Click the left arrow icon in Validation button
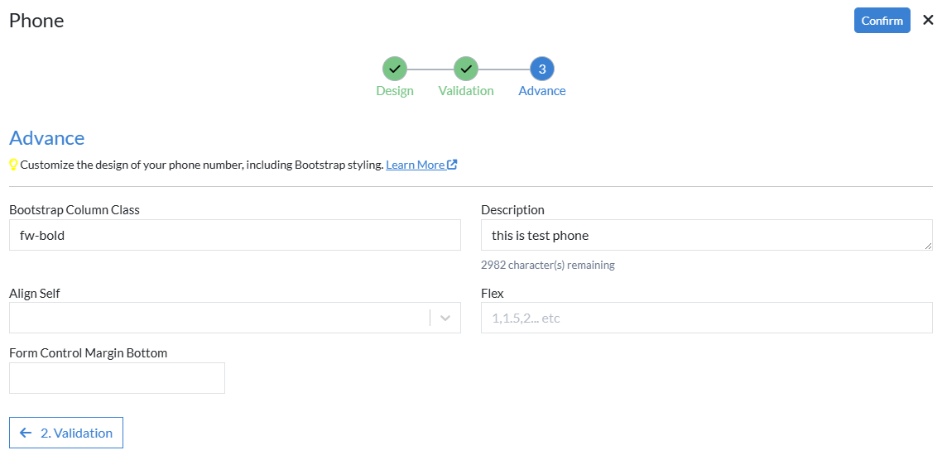 [x=26, y=433]
